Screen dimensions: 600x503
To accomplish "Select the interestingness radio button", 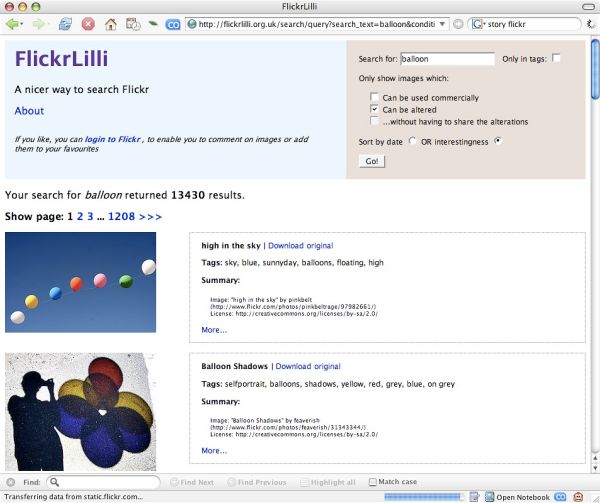I will coord(498,141).
